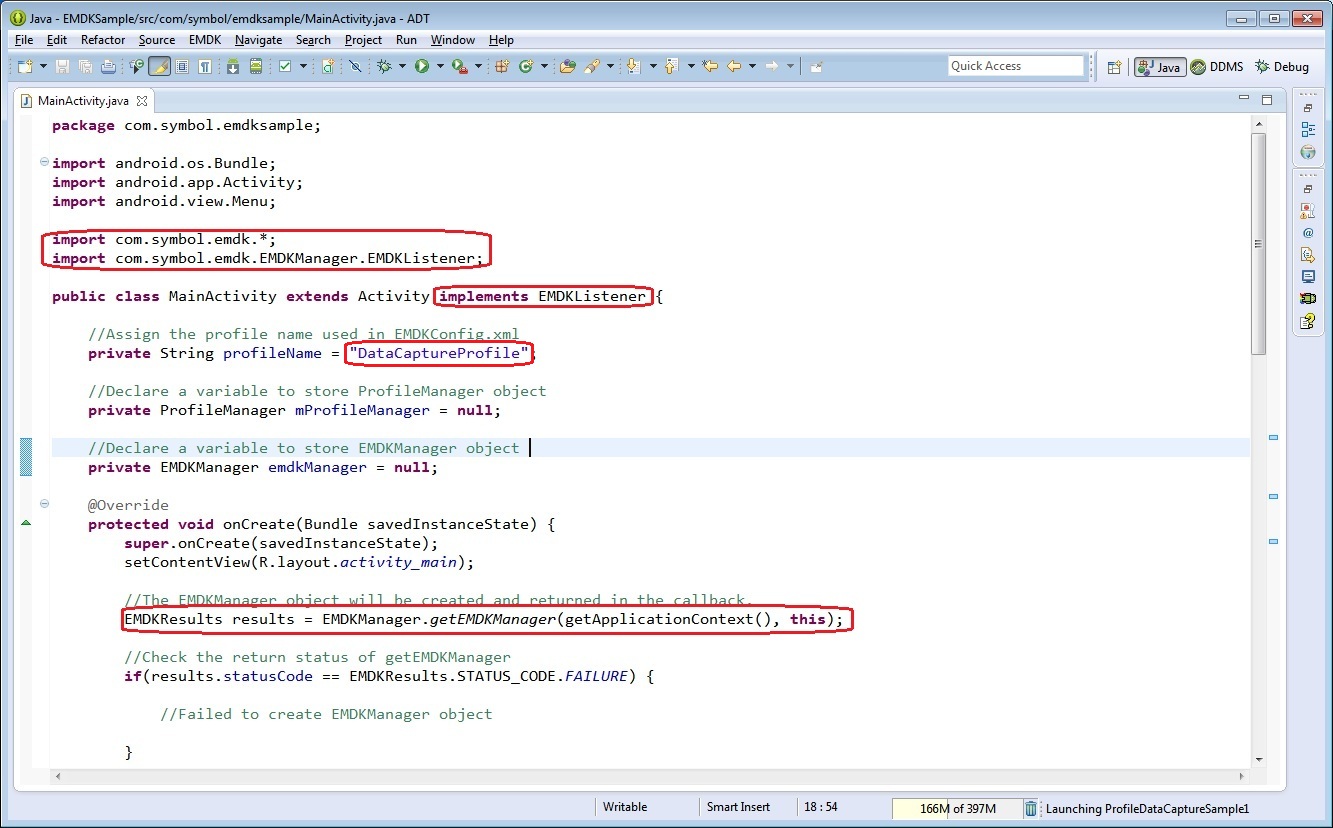Switch to the Debug perspective
This screenshot has height=828, width=1333.
1282,66
